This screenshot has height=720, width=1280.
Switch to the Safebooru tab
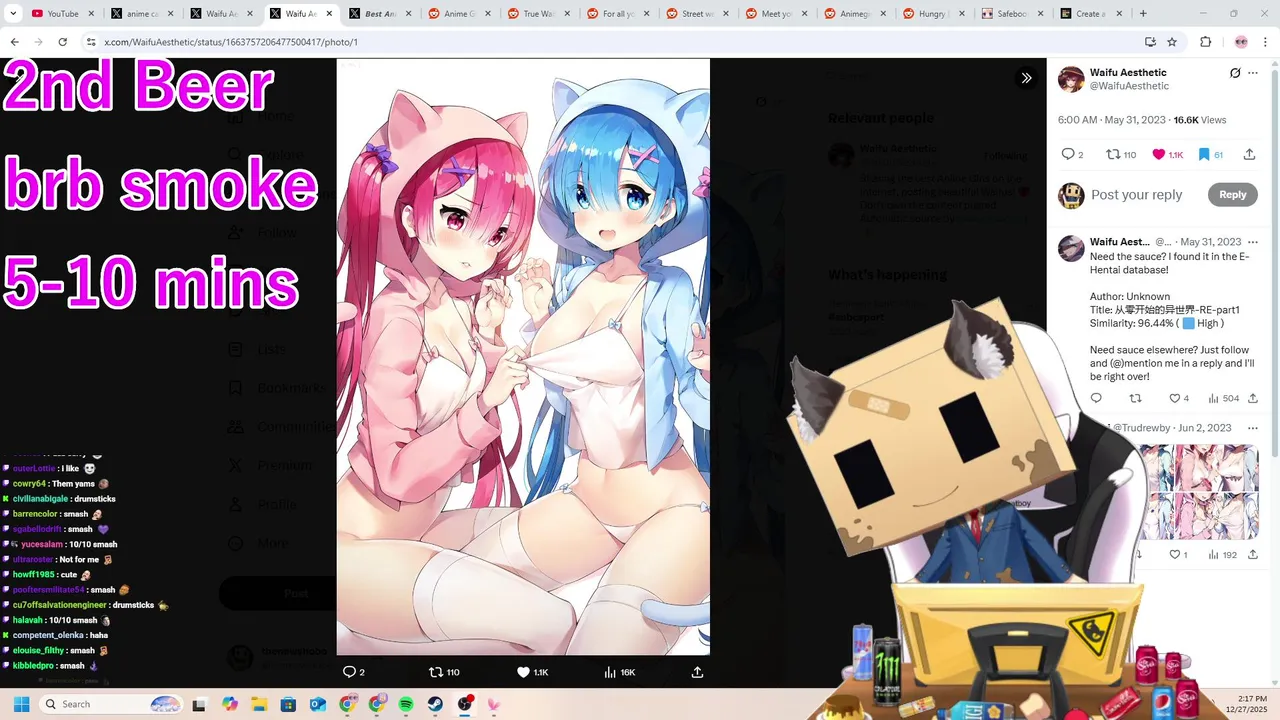click(1012, 14)
